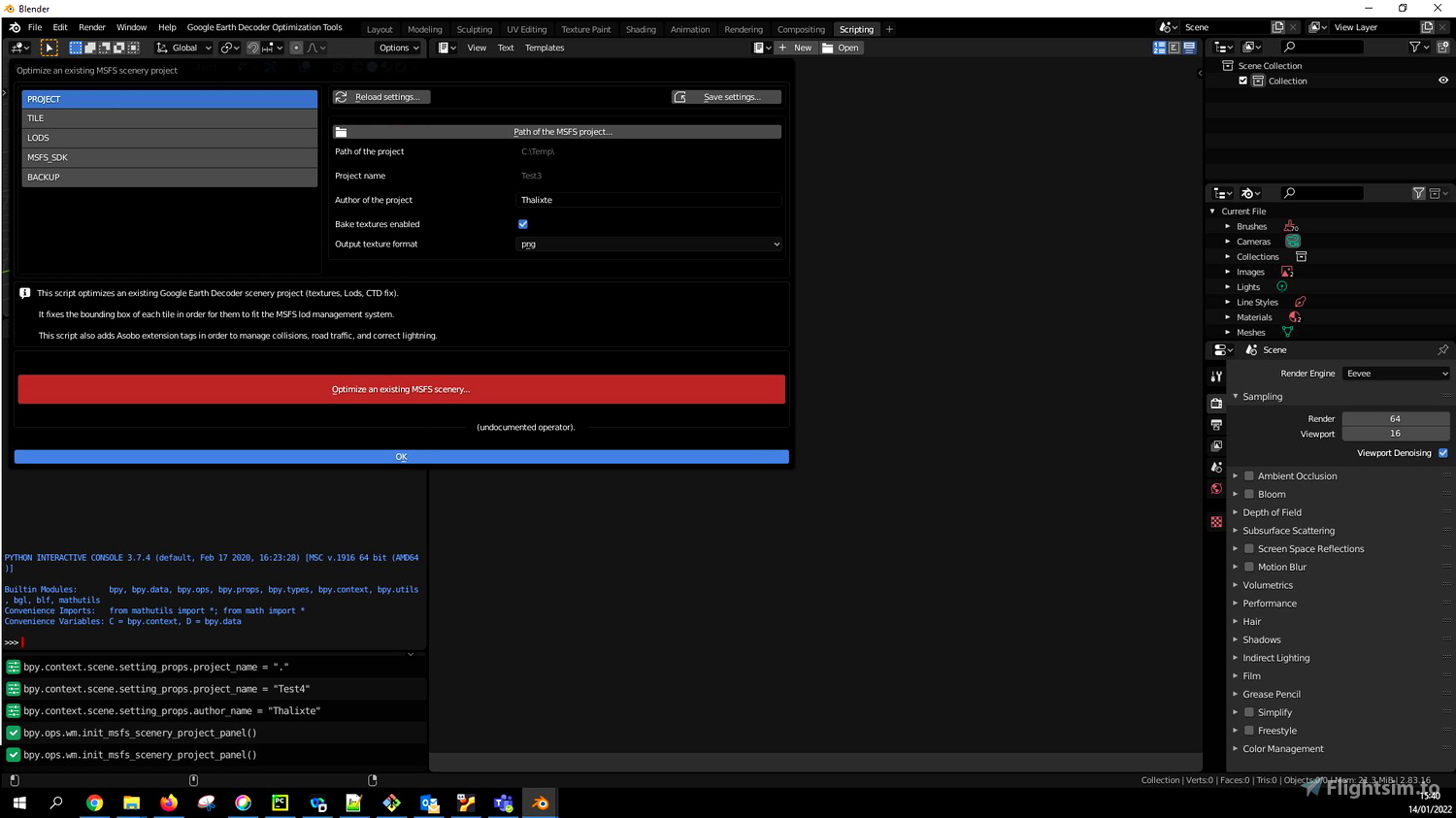
Task: Click the Author of the project text field
Action: coord(648,199)
